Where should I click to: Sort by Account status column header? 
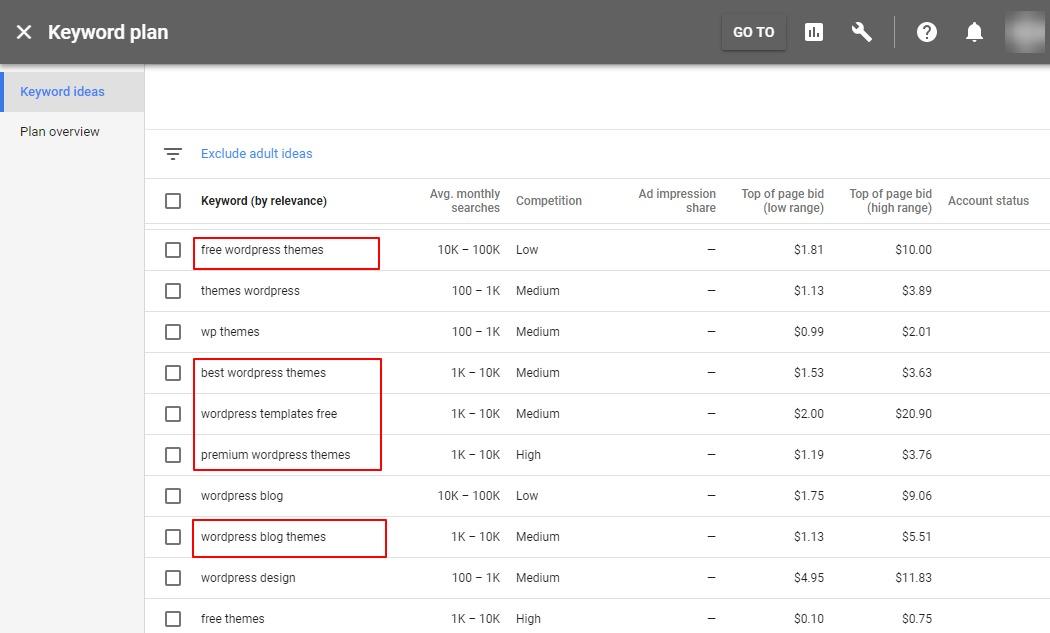click(988, 201)
